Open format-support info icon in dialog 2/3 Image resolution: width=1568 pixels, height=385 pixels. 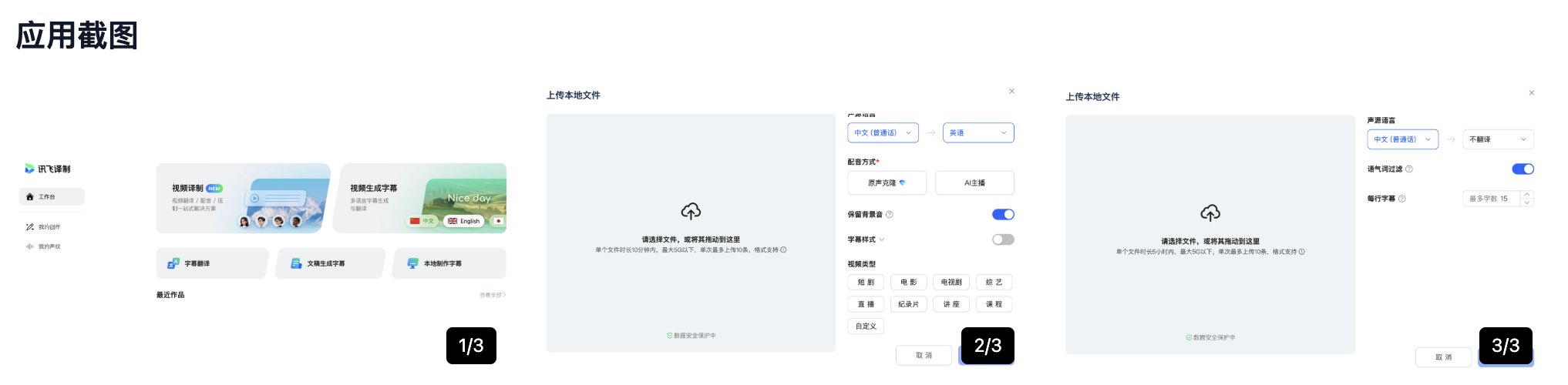pos(783,250)
